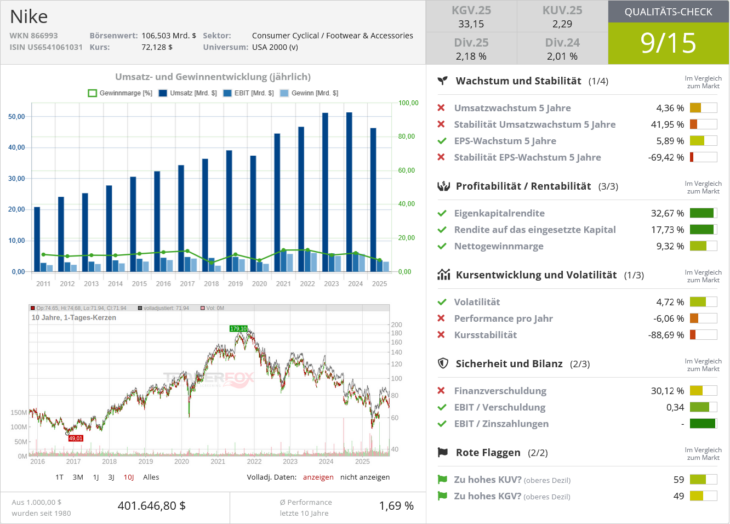Click the chart icon beside Kursentwicklung und Volatilität
This screenshot has height=524, width=730.
pos(442,275)
